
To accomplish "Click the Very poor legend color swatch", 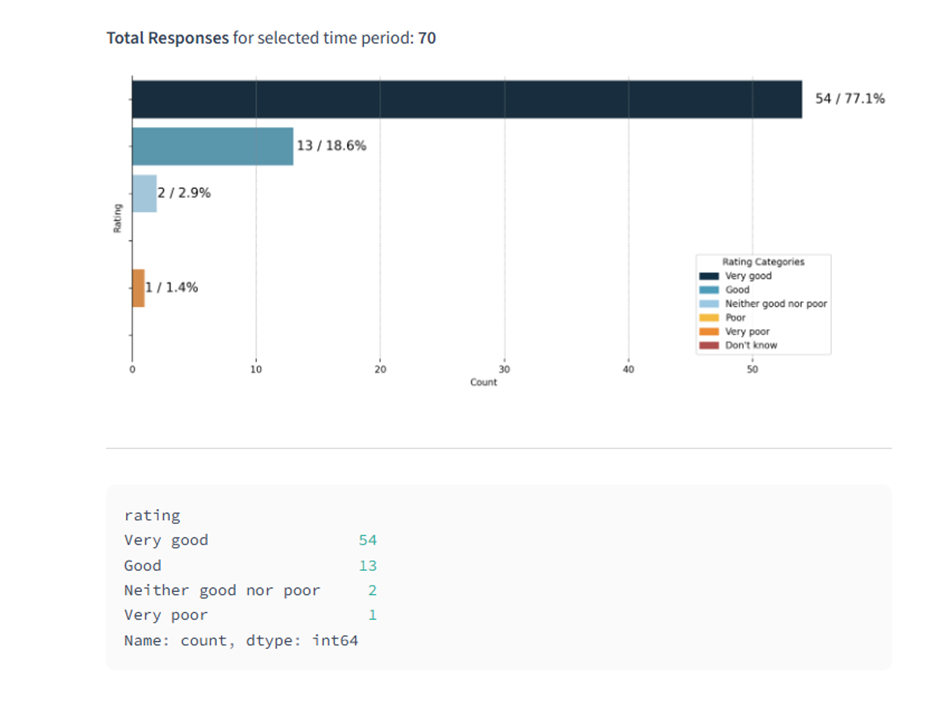I will (708, 332).
